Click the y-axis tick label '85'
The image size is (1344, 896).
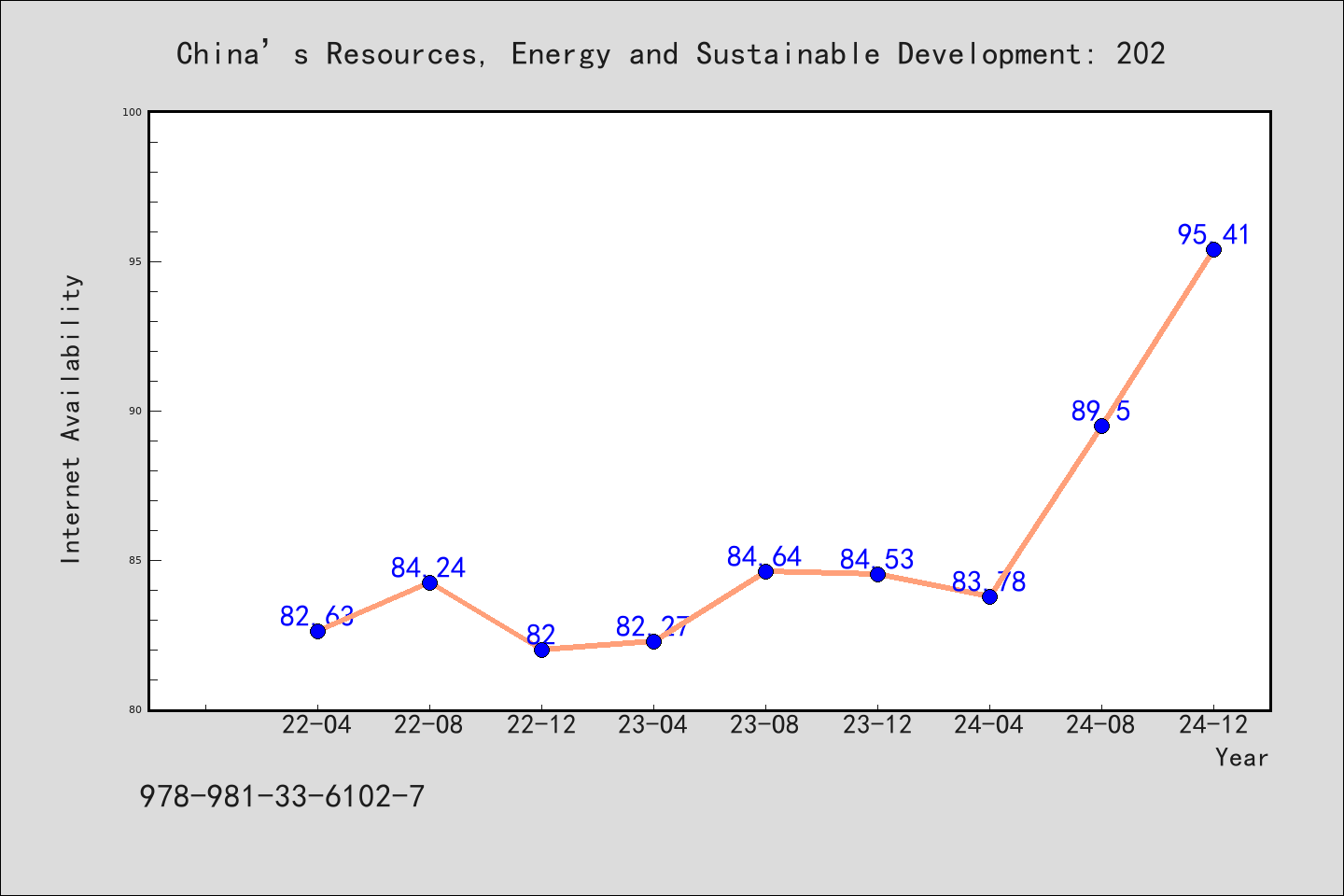(135, 560)
